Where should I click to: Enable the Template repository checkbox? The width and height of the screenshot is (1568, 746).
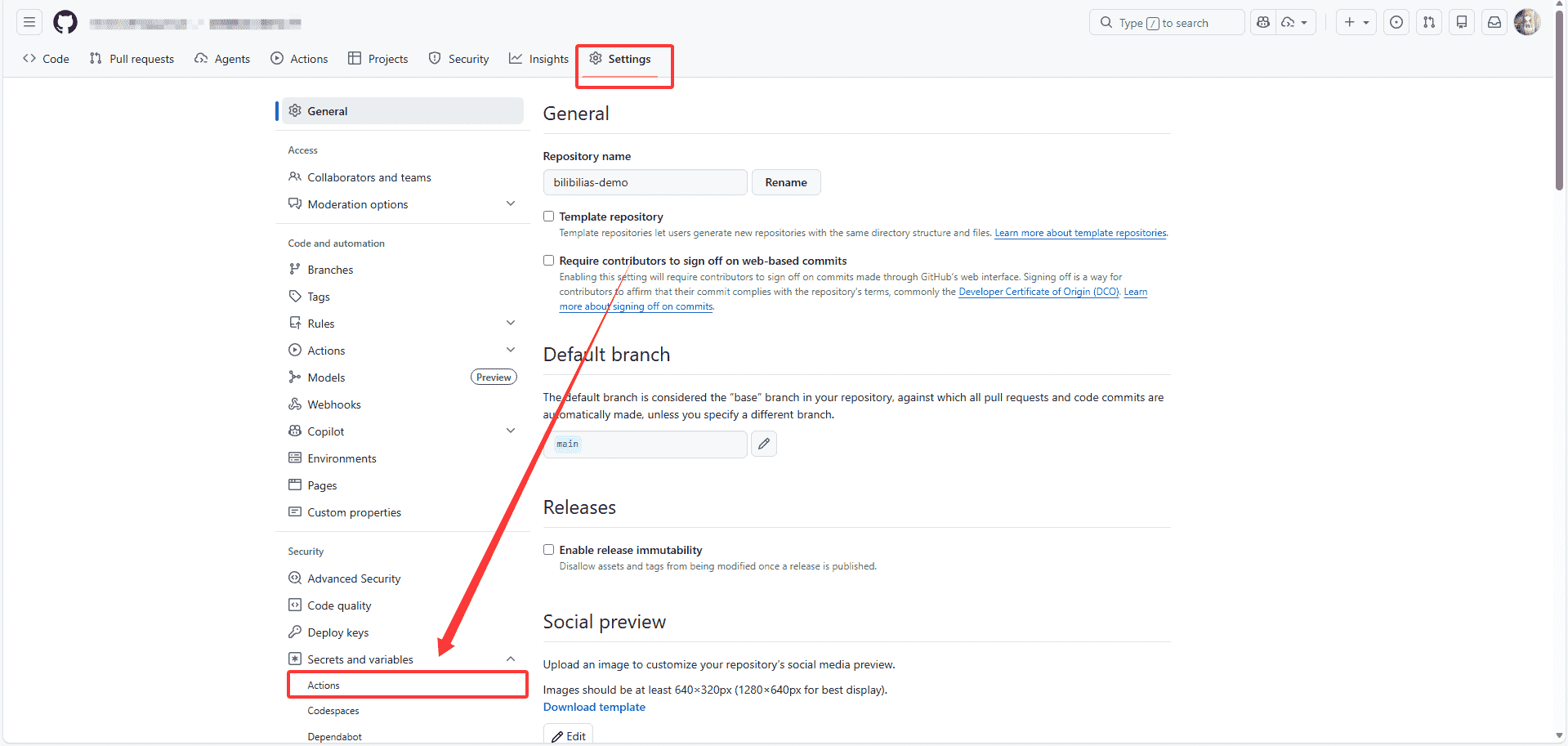pos(549,217)
